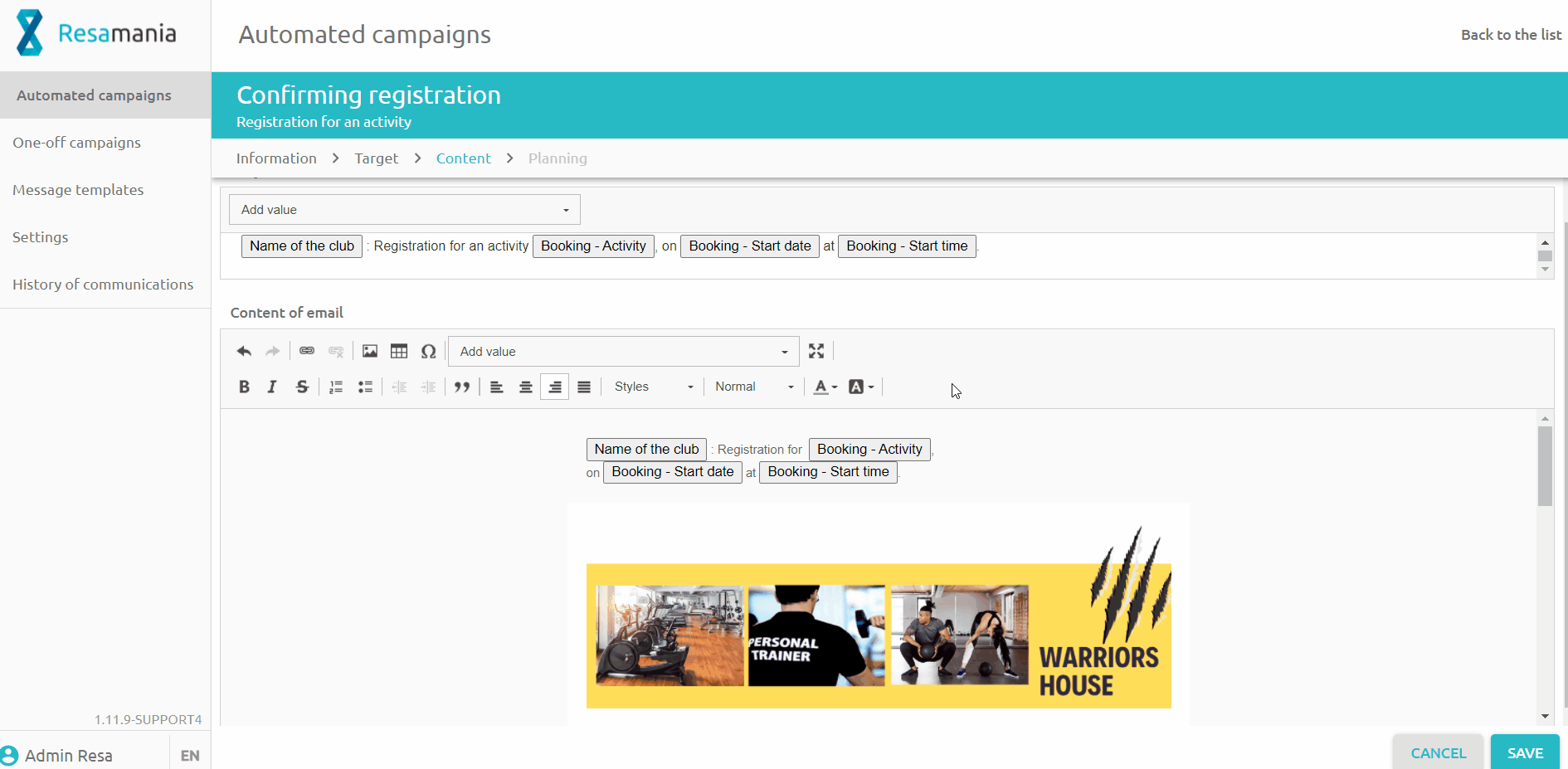Maximize the editor with the fullscreen icon
The width and height of the screenshot is (1568, 769).
[x=816, y=351]
